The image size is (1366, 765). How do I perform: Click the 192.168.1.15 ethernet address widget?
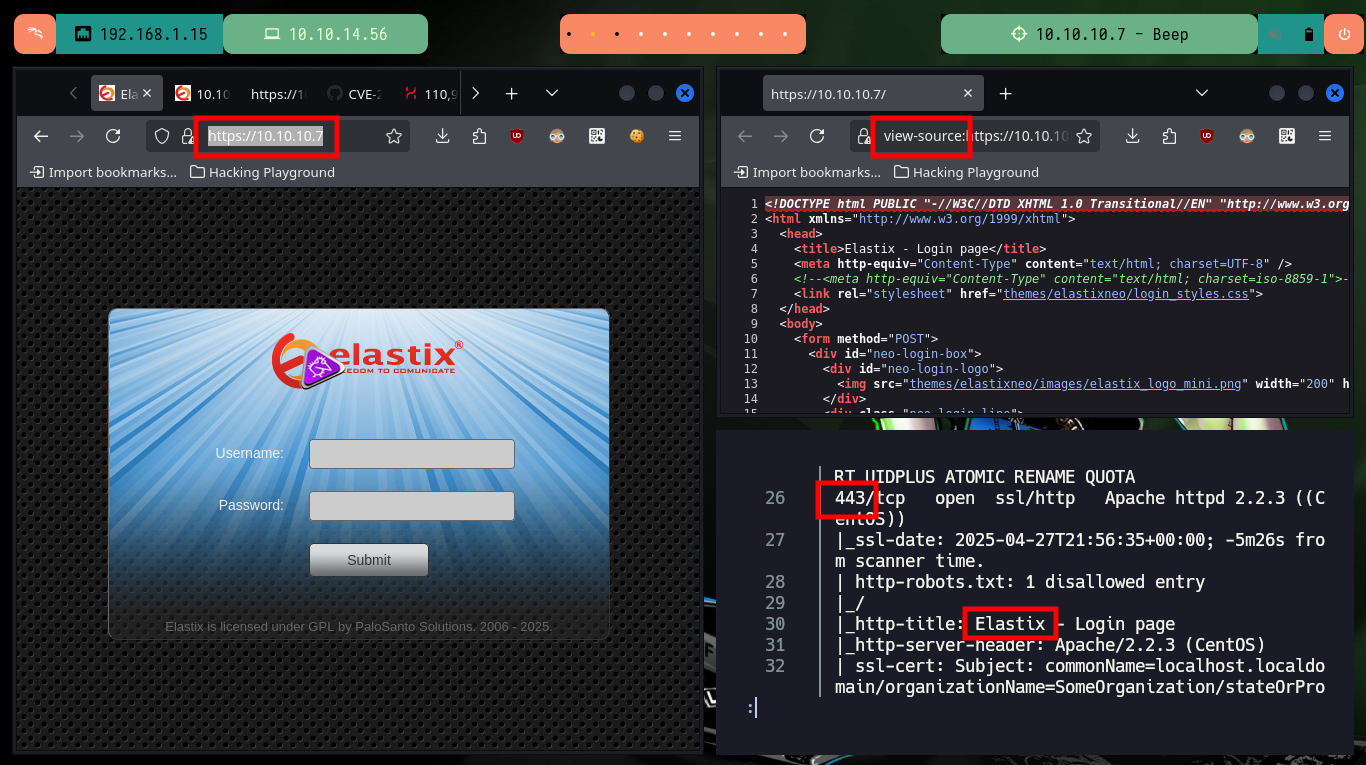[140, 34]
